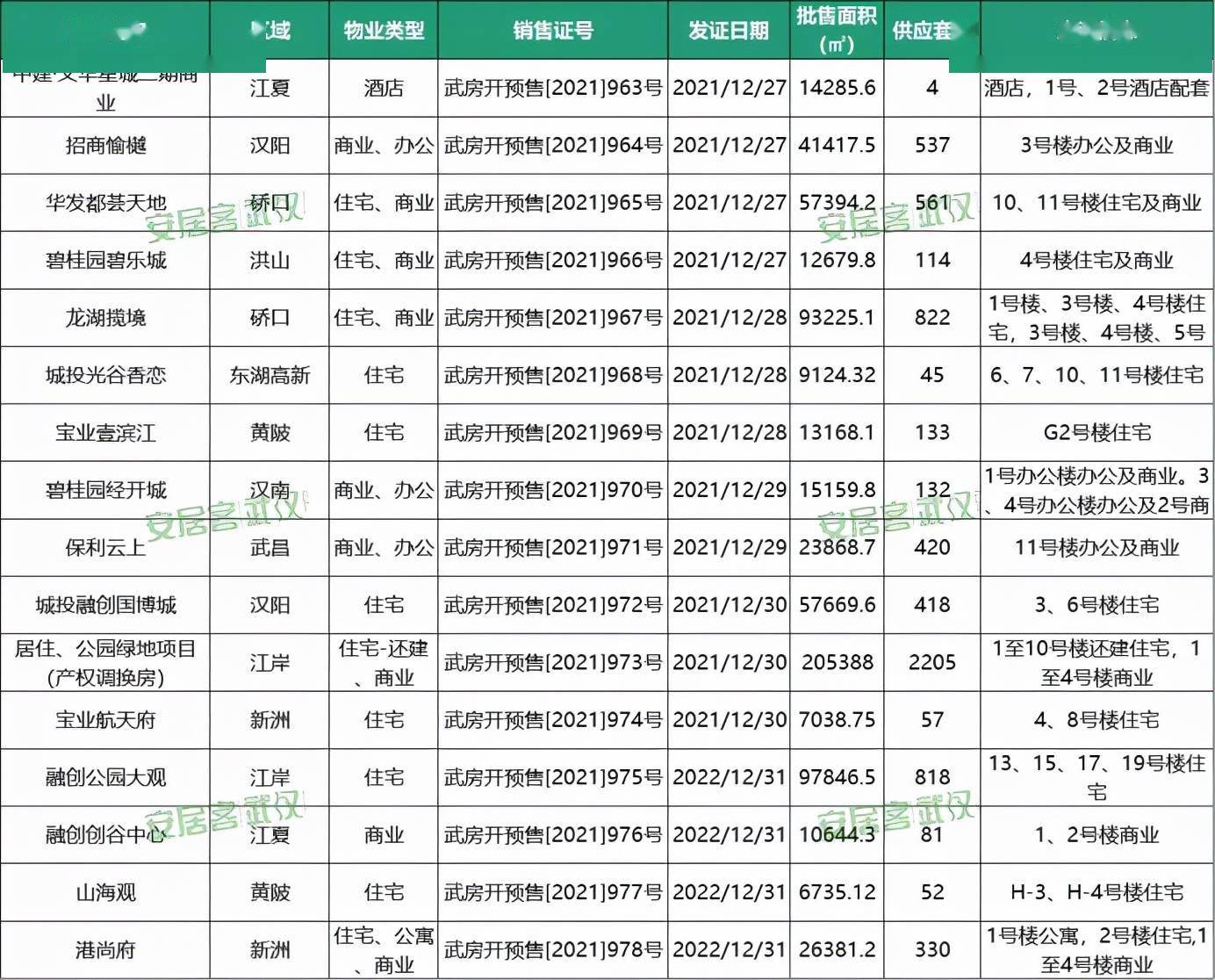Select the 碧桂园经开城 project name cell
This screenshot has width=1215, height=980.
105,490
